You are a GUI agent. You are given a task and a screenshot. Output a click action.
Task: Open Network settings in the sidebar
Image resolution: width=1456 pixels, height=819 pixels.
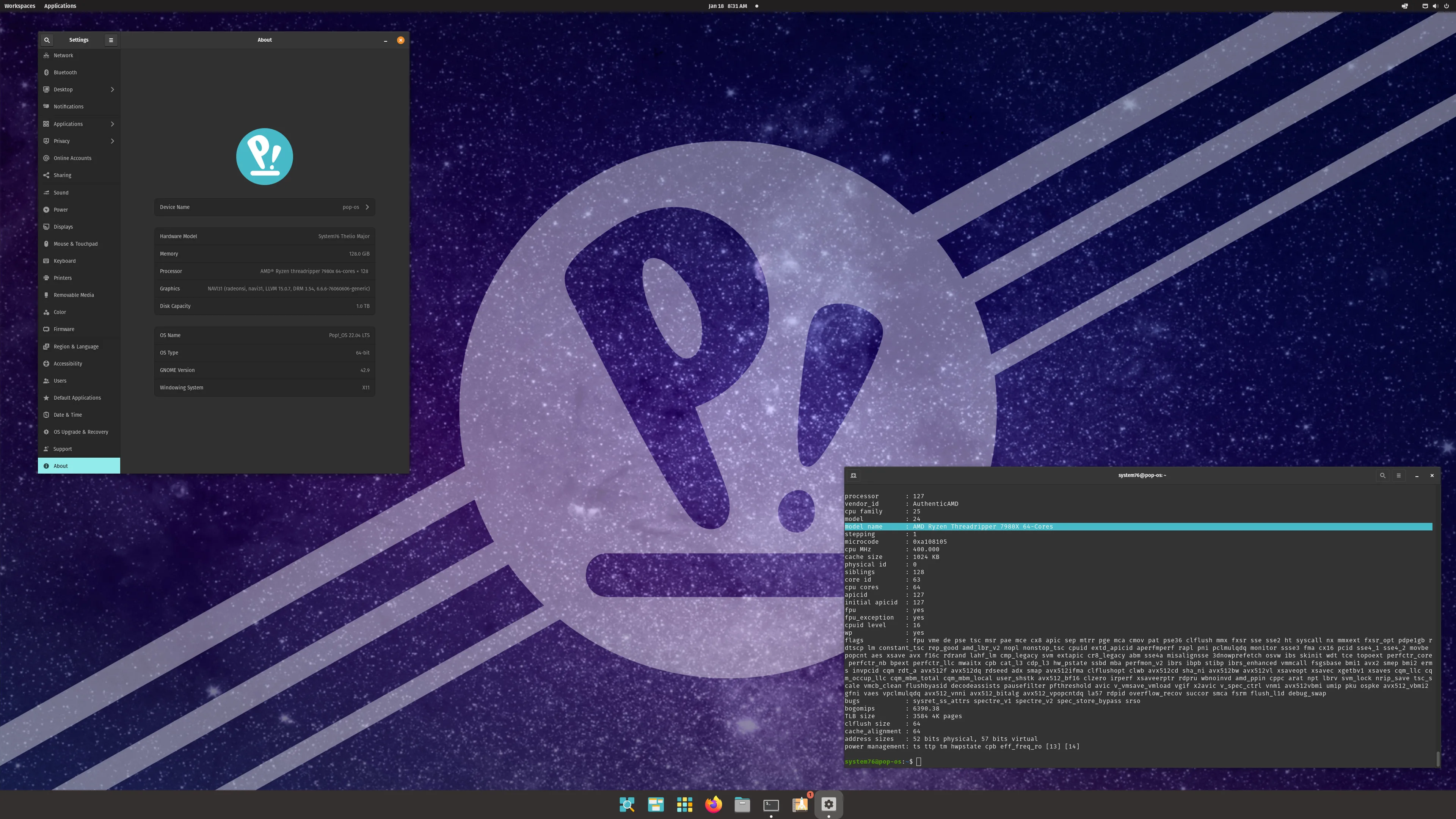[x=79, y=55]
